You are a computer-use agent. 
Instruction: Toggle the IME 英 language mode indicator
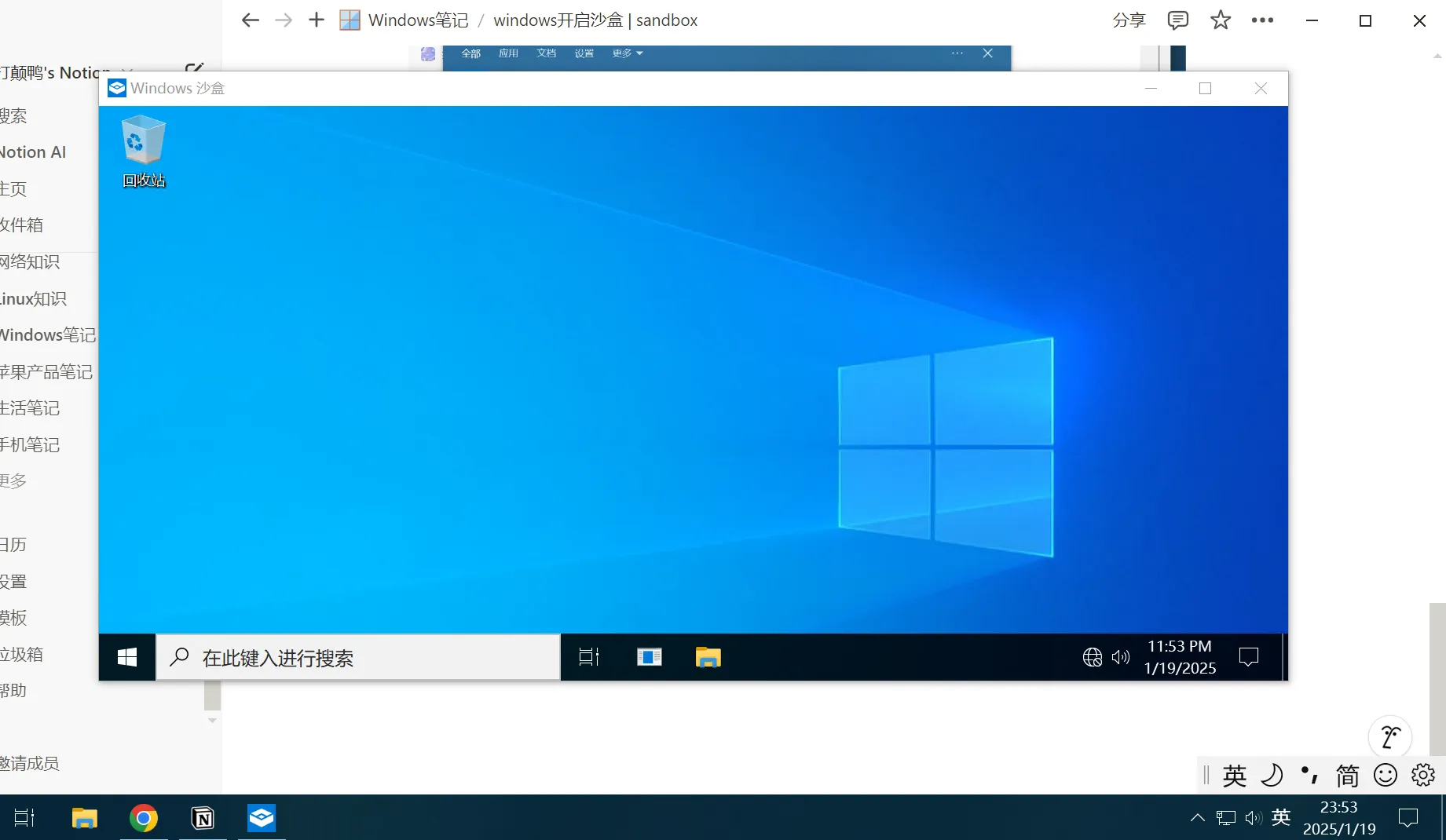[1234, 775]
